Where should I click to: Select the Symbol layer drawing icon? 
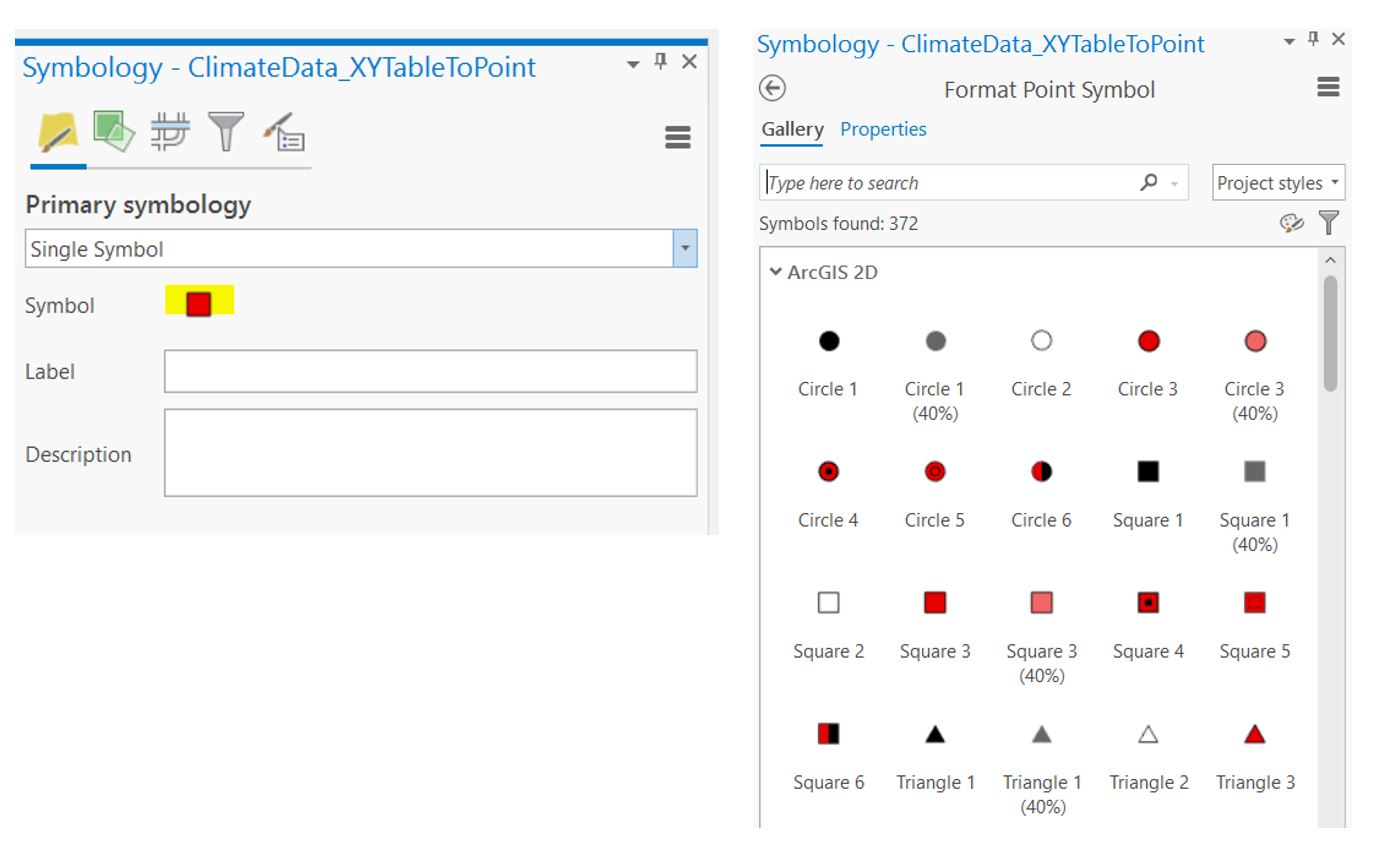click(x=169, y=132)
